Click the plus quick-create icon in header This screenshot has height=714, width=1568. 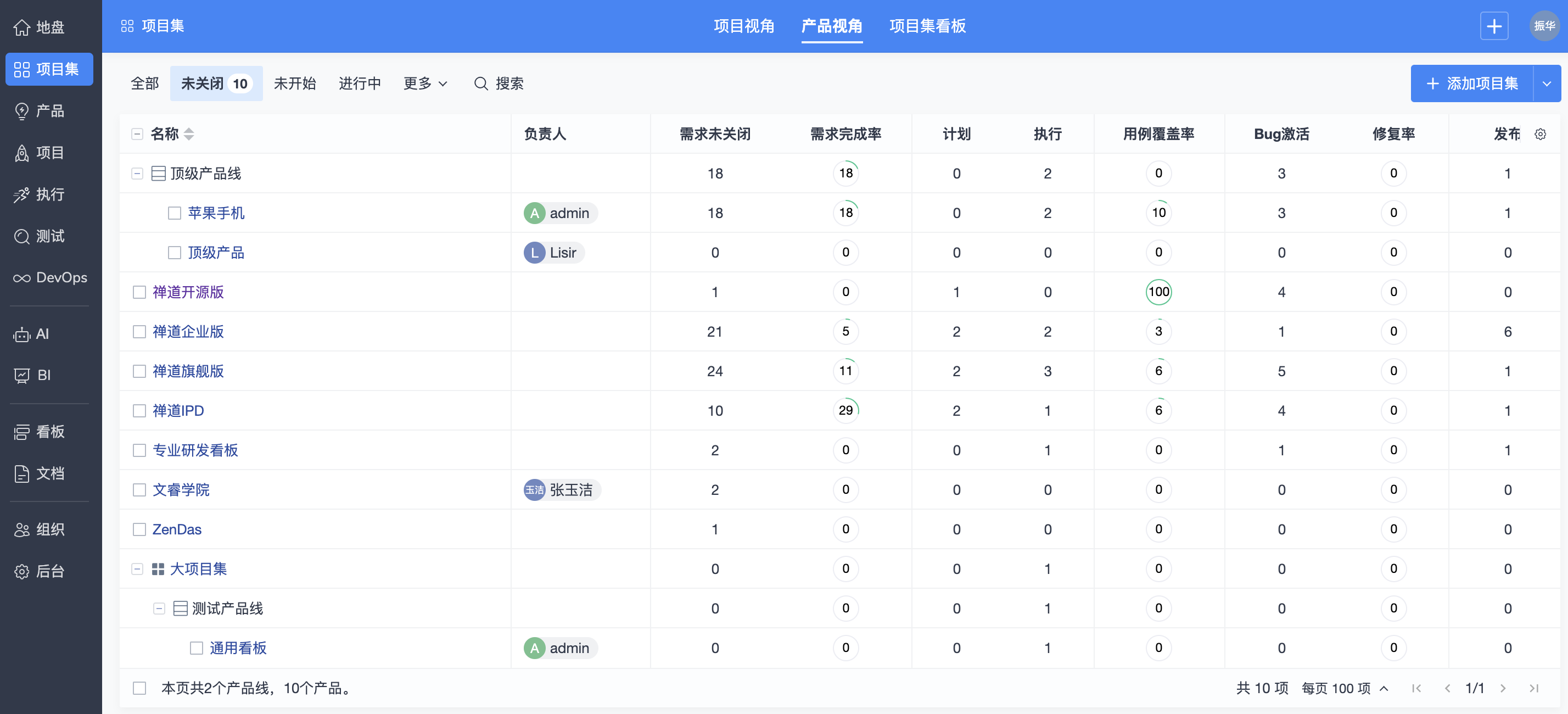click(1494, 26)
